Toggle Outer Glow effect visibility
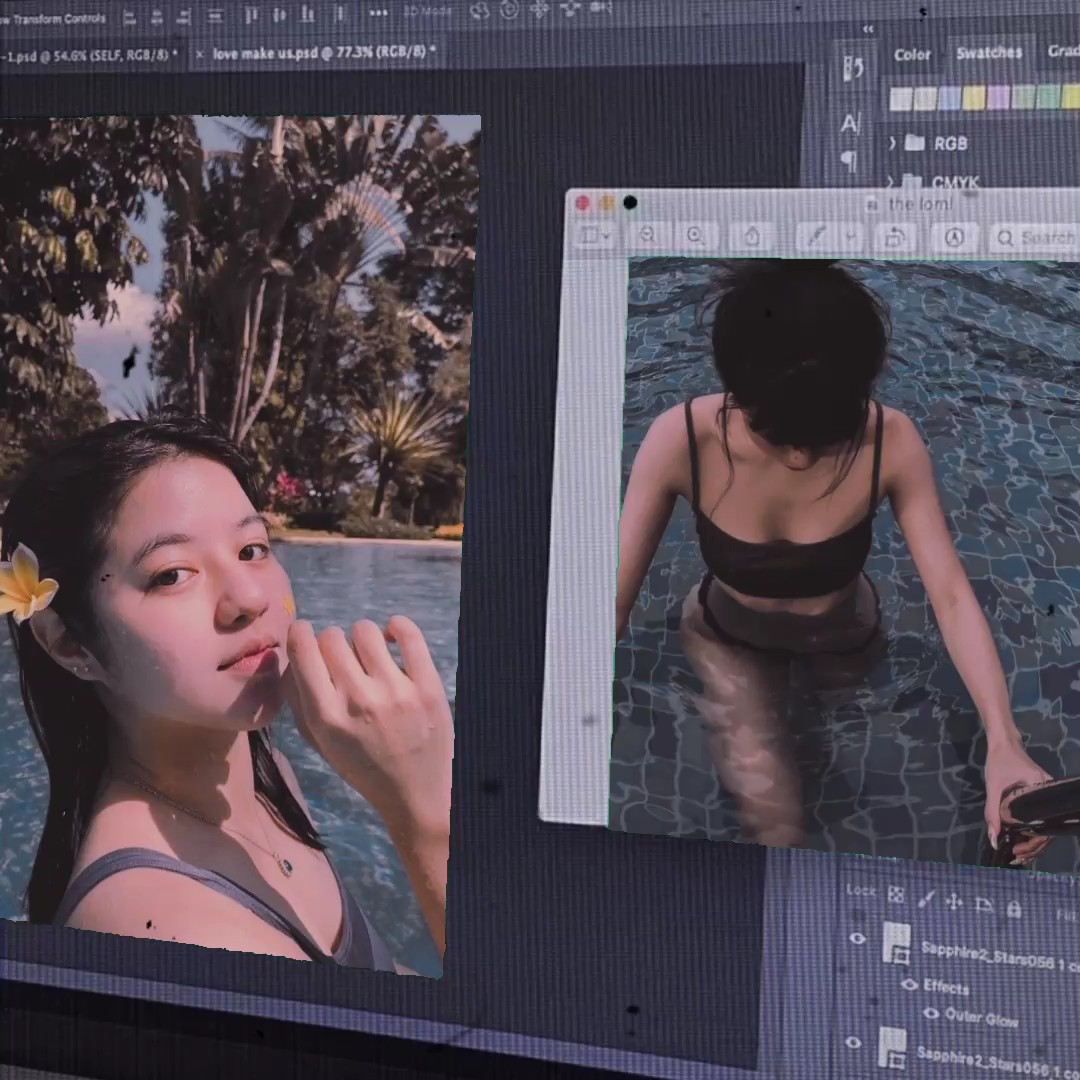The height and width of the screenshot is (1080, 1080). point(931,1013)
